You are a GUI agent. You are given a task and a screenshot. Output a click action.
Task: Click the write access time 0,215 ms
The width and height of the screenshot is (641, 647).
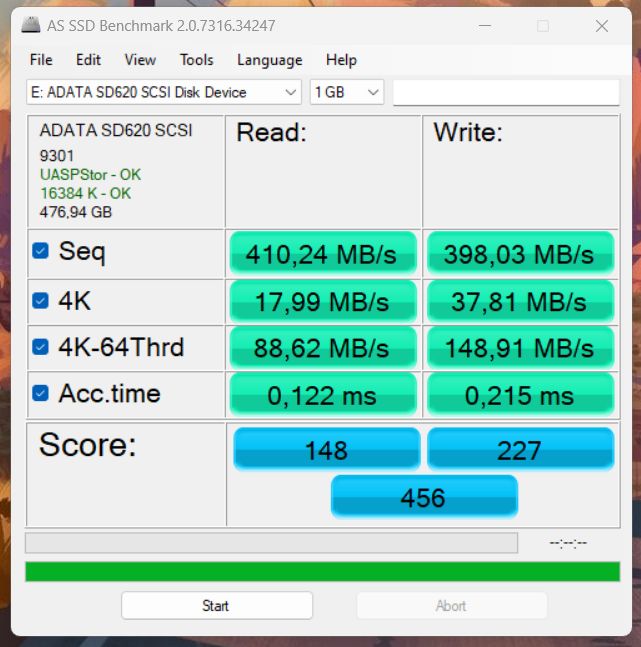click(520, 394)
